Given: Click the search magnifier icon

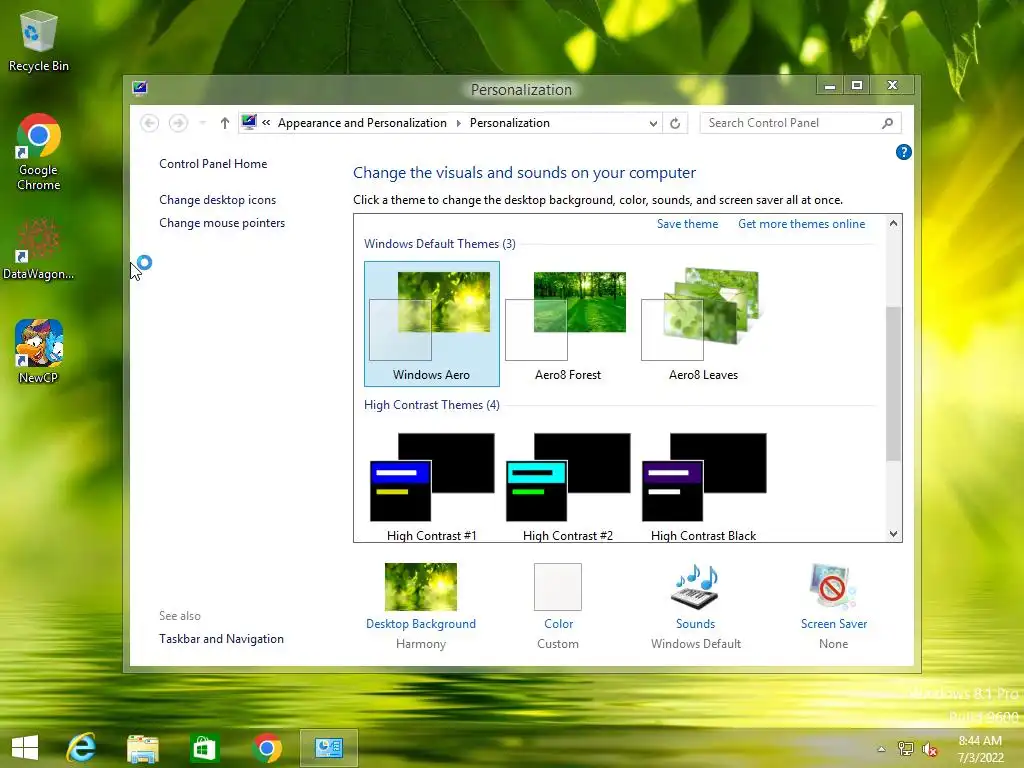Looking at the screenshot, I should 887,123.
